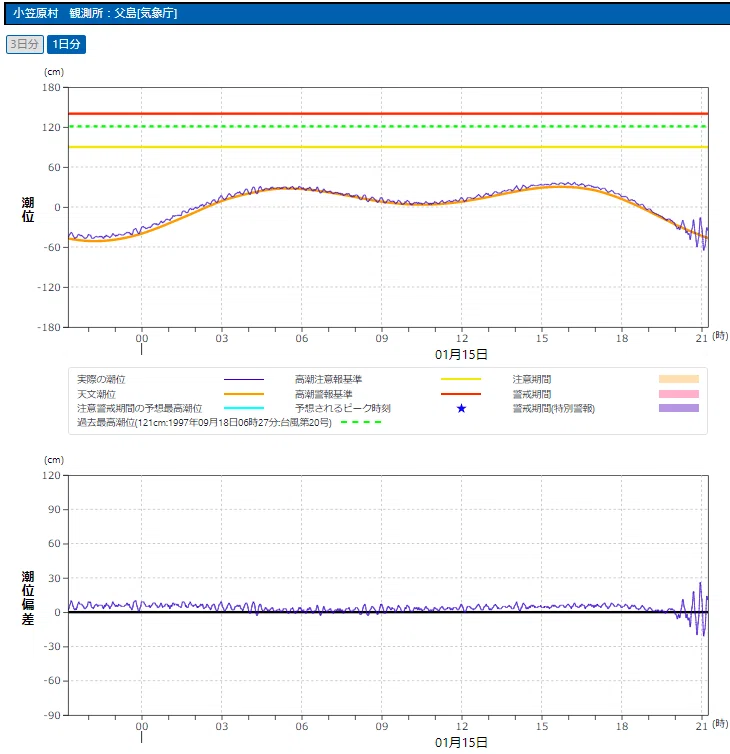Click the green dashed 過去最高潮位 legend line
This screenshot has height=754, width=730.
(x=361, y=422)
